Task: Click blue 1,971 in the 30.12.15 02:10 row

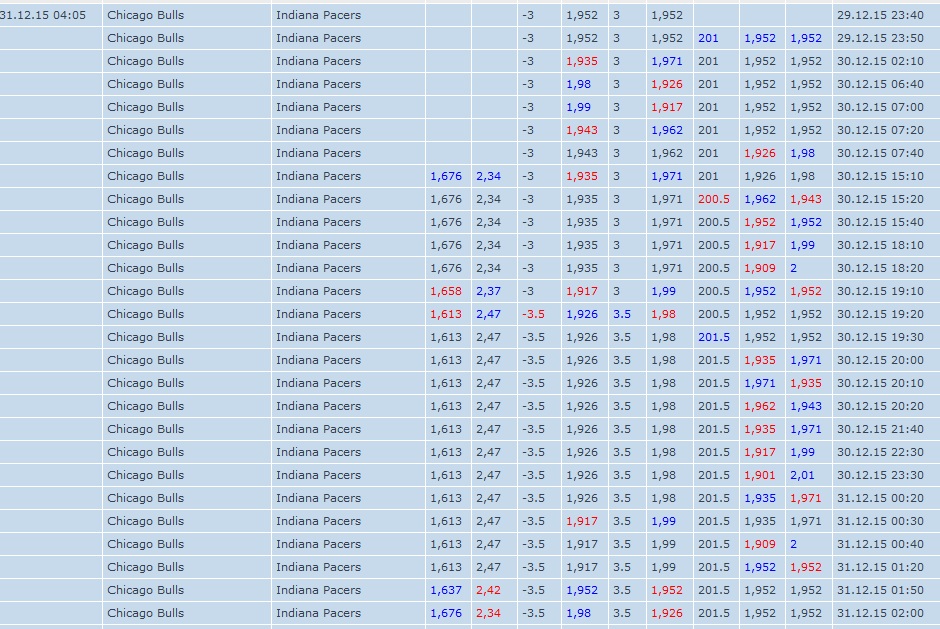Action: pyautogui.click(x=667, y=61)
